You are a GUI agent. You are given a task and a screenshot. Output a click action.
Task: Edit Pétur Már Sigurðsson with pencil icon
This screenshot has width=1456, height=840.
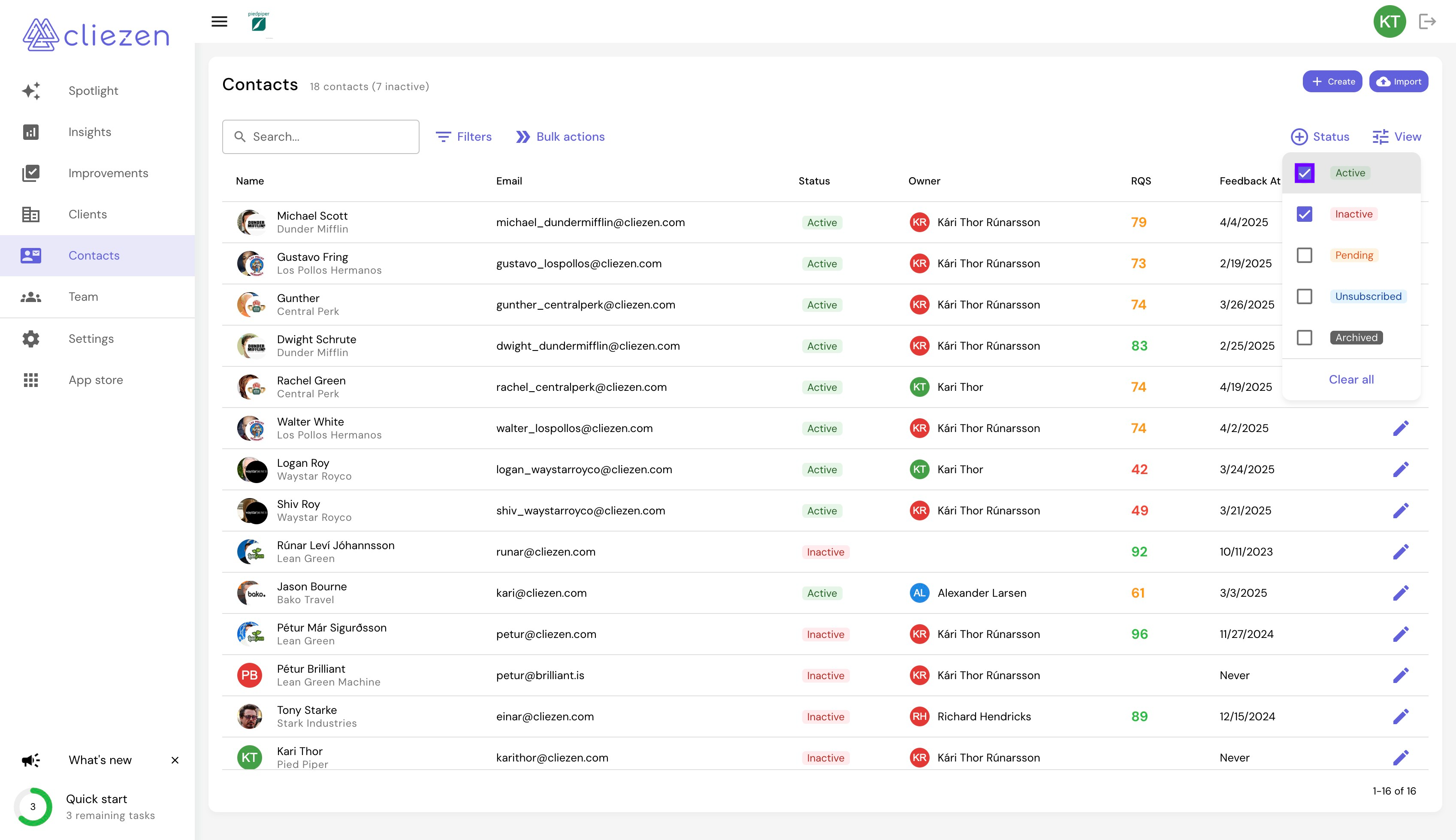point(1401,635)
